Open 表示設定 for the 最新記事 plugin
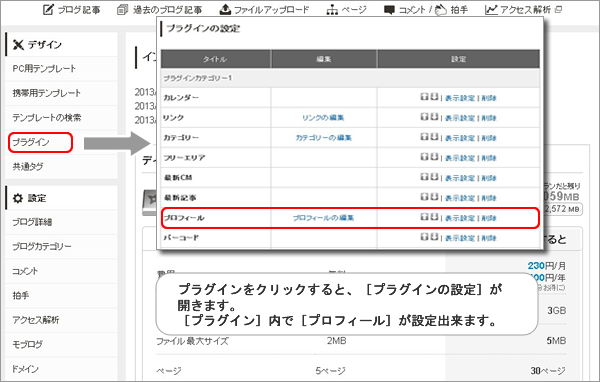600x382 pixels. pyautogui.click(x=460, y=198)
